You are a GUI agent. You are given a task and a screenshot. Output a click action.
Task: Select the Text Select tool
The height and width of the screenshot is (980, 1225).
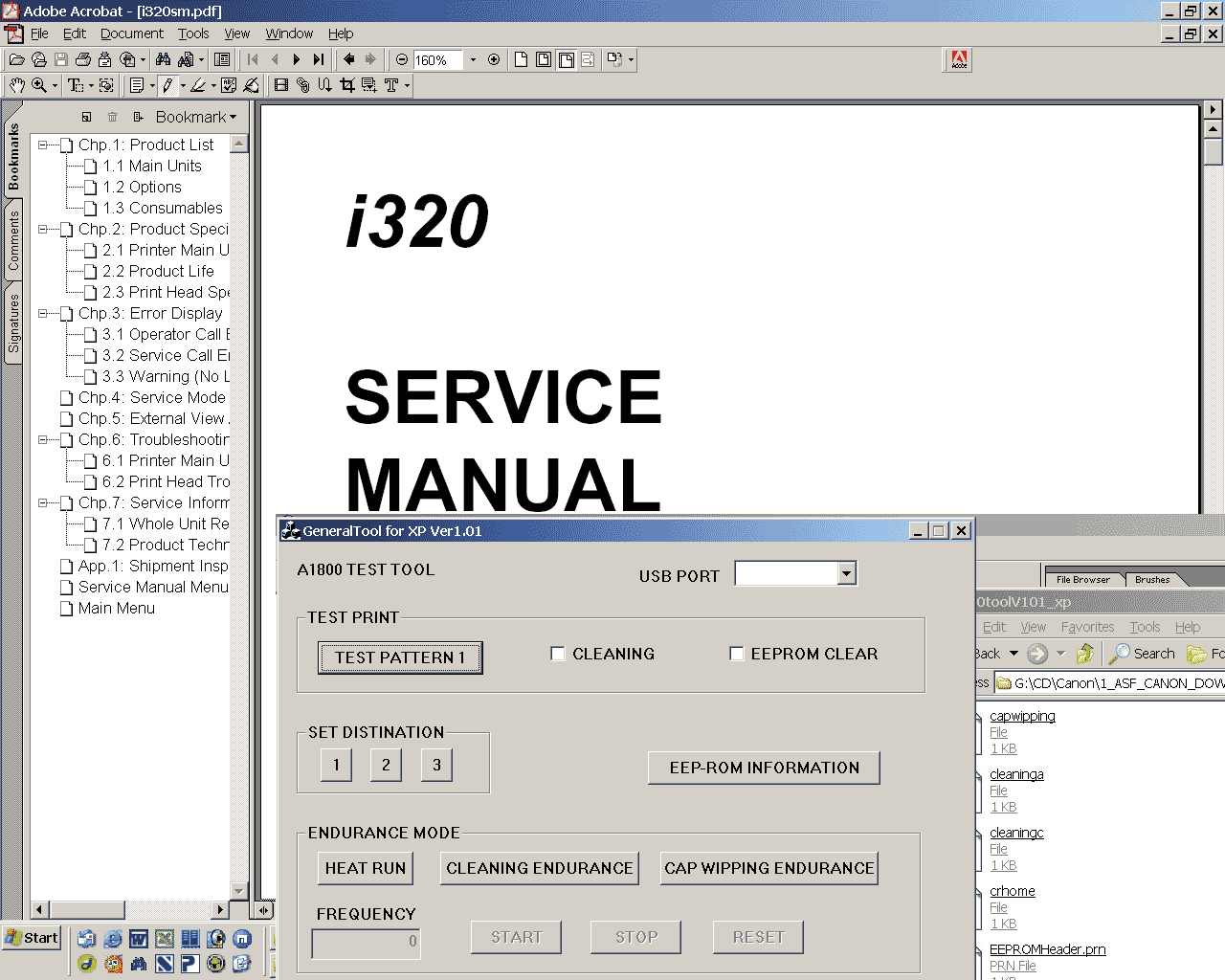pyautogui.click(x=76, y=85)
